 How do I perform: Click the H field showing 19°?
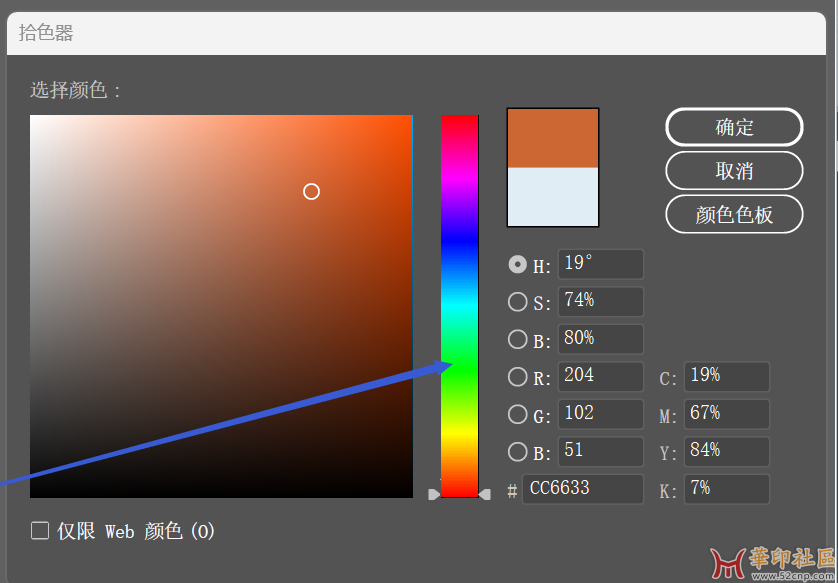[x=600, y=264]
